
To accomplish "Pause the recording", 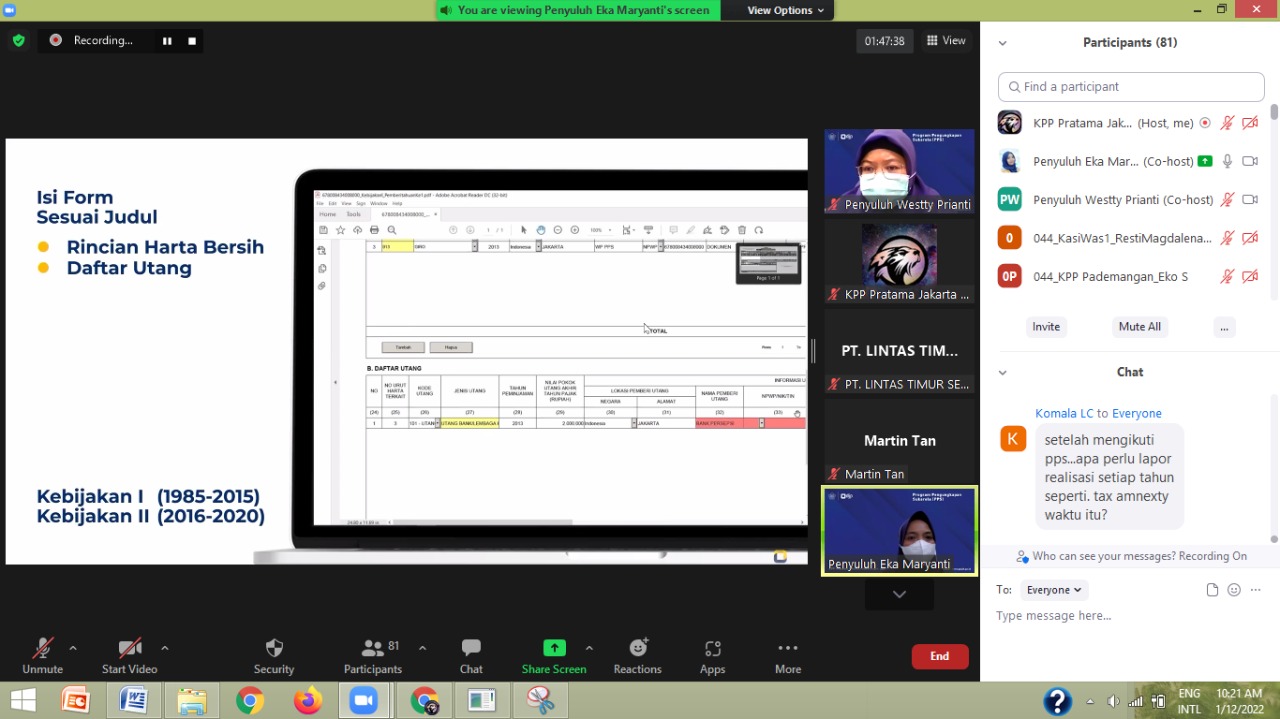I will pos(167,41).
